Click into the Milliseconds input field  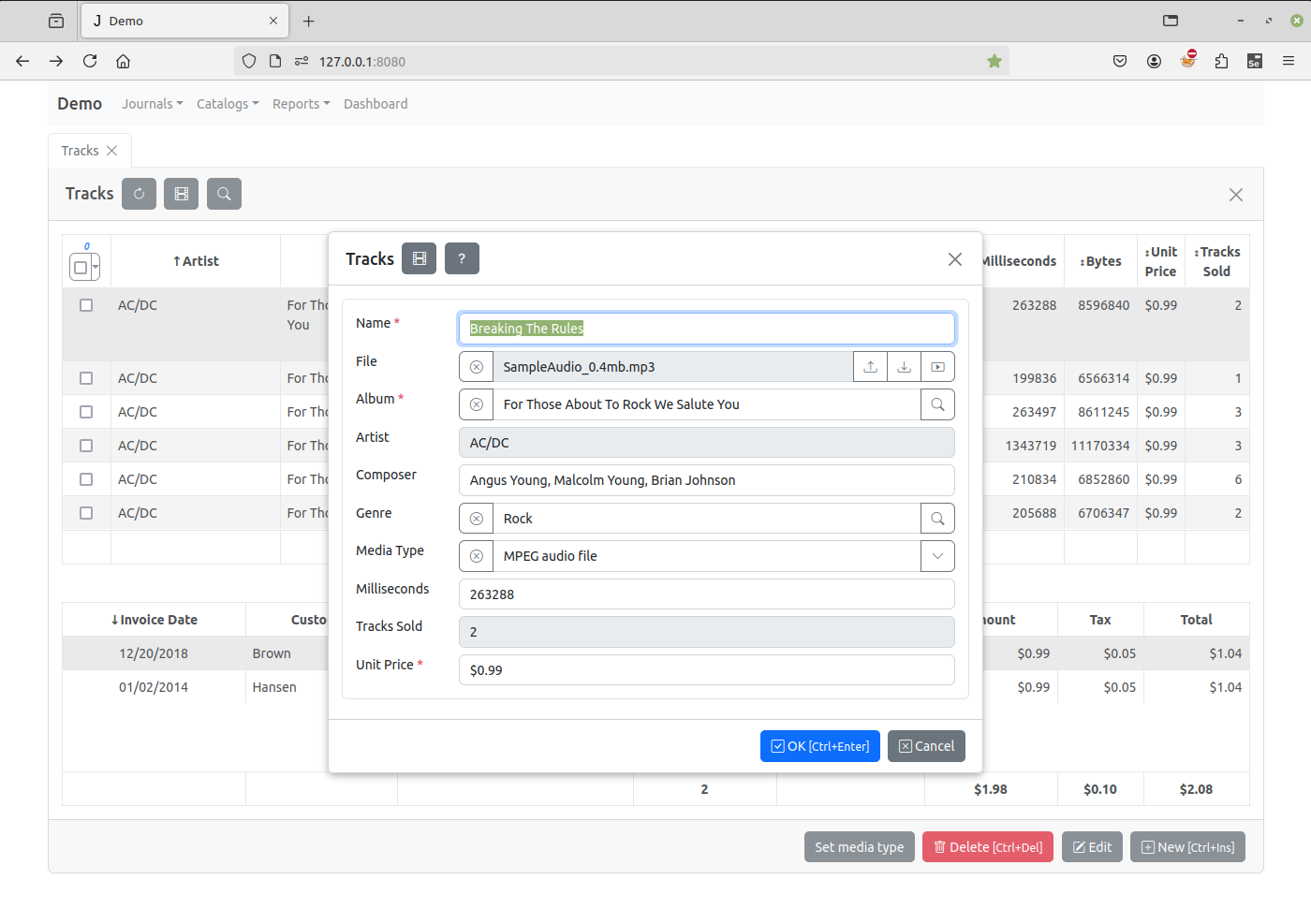(x=707, y=594)
